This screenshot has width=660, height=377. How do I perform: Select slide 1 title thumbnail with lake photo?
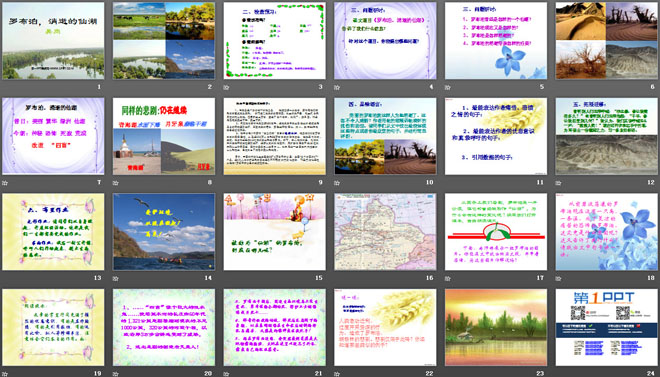(x=53, y=41)
